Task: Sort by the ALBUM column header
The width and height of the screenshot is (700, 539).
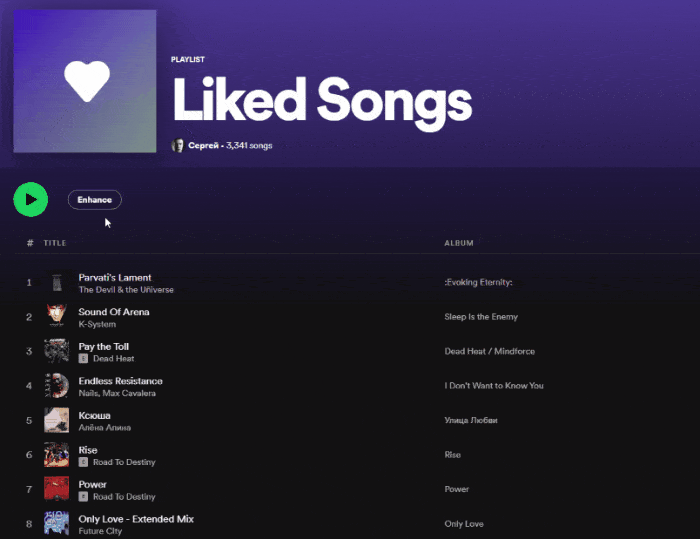Action: coord(459,243)
